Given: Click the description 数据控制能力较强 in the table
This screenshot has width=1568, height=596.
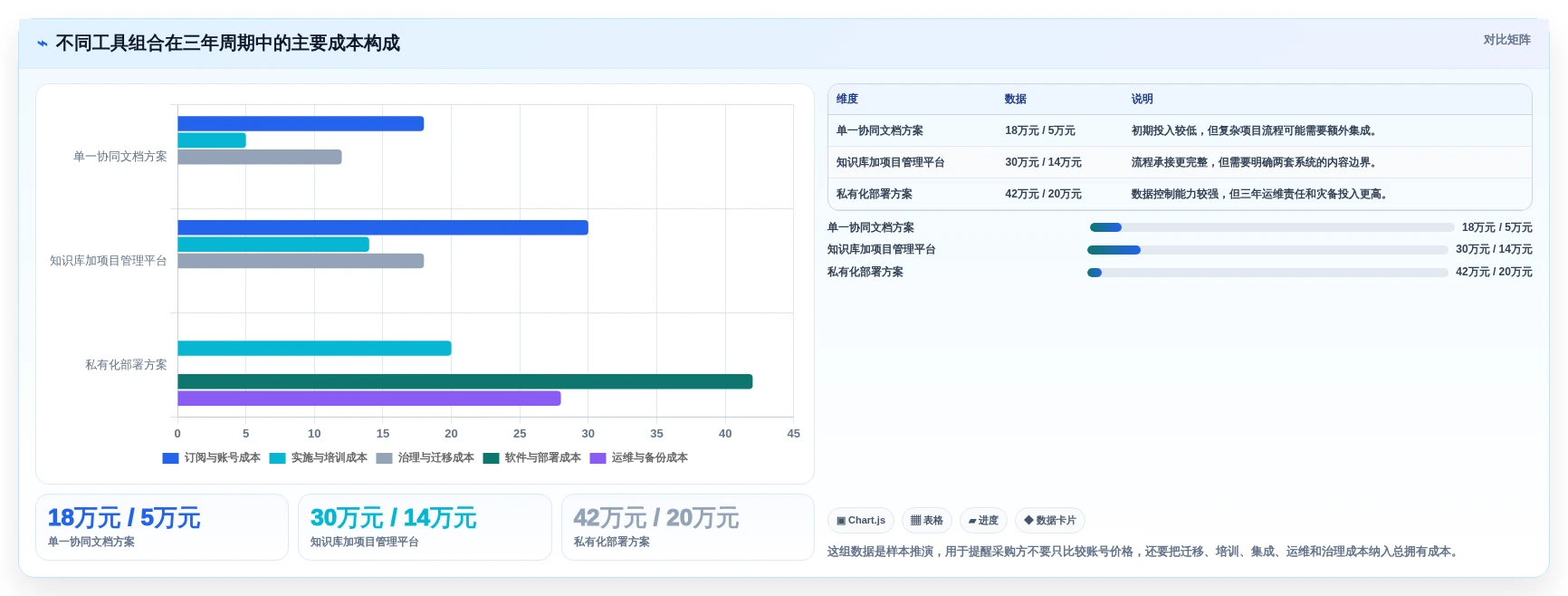Looking at the screenshot, I should click(x=1262, y=195).
